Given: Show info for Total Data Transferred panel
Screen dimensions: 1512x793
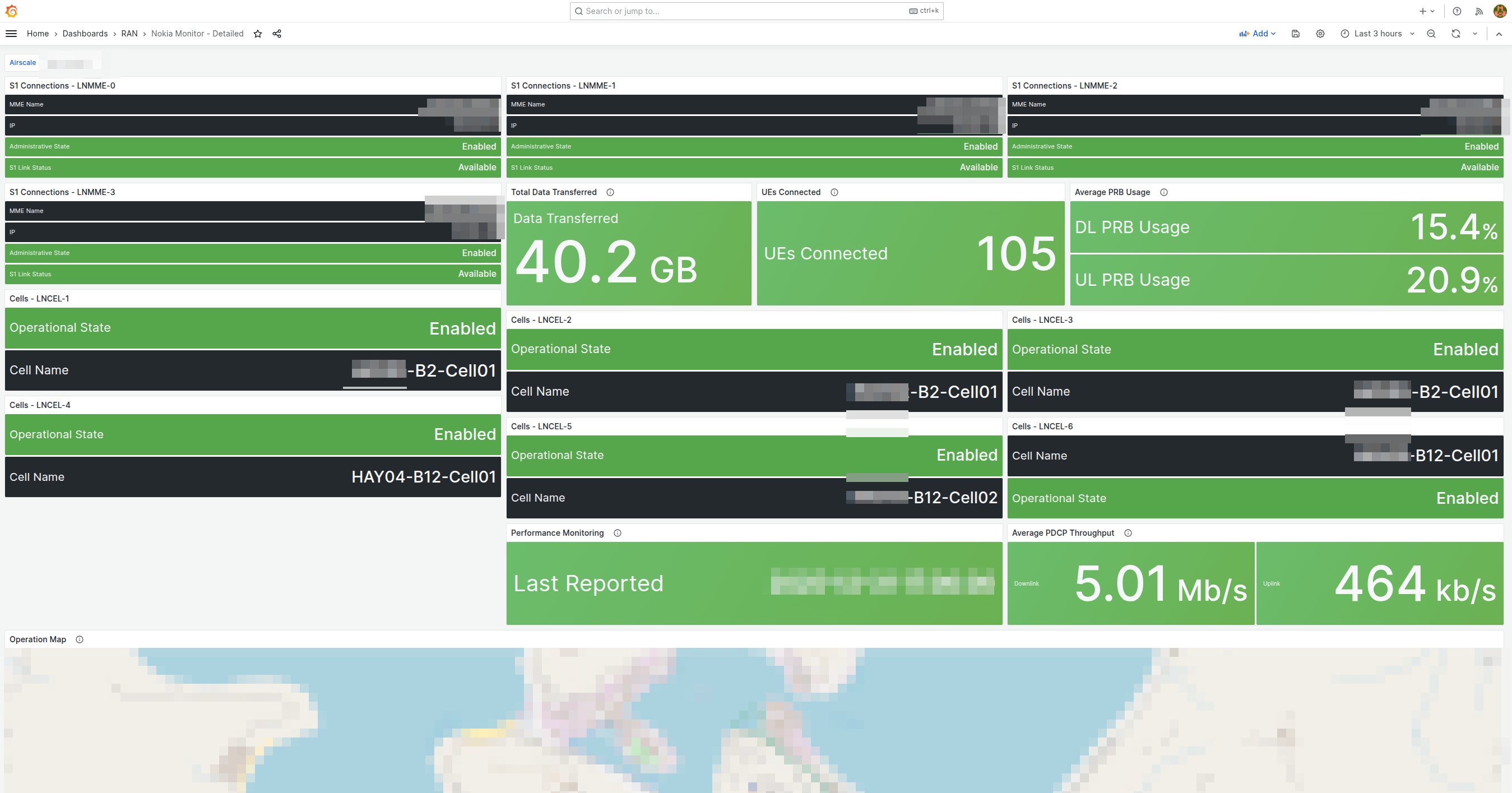Looking at the screenshot, I should 610,192.
